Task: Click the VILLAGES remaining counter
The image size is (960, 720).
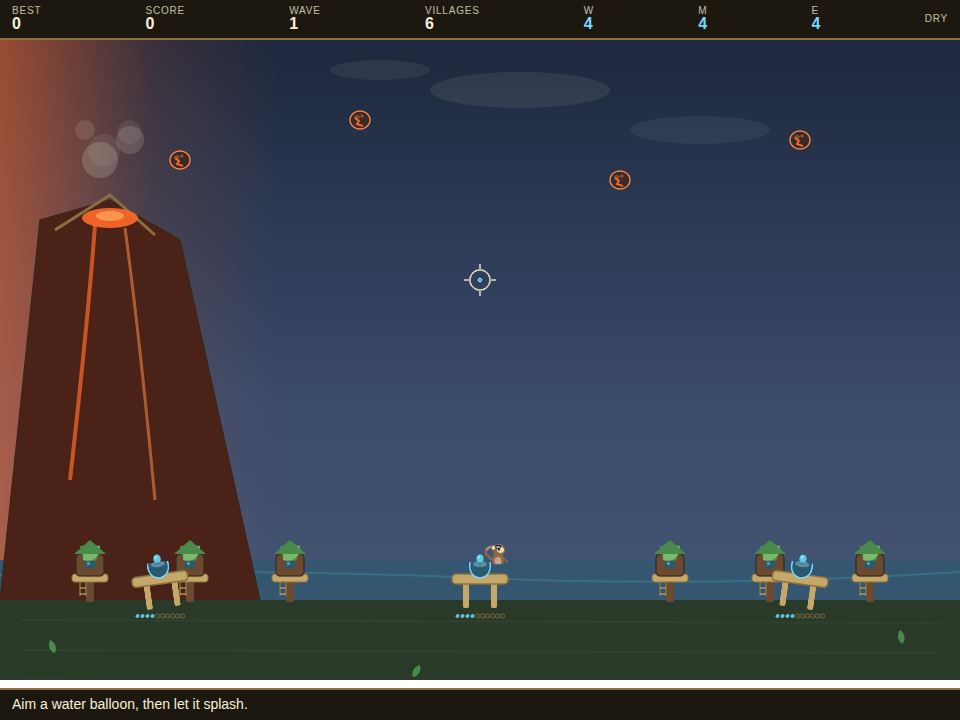Action: click(452, 18)
